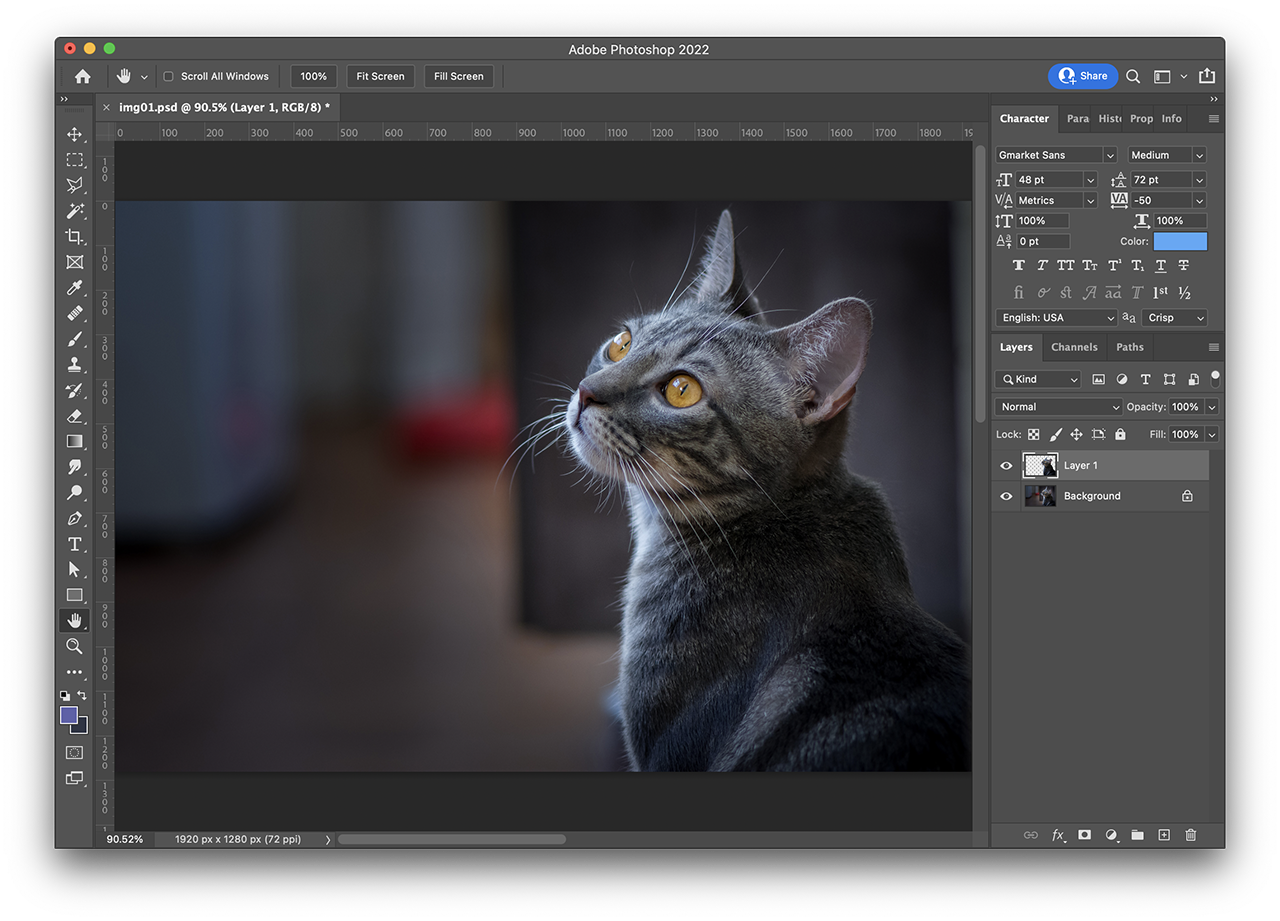Open the Kind layer filter dropdown
1280x921 pixels.
pos(1038,380)
